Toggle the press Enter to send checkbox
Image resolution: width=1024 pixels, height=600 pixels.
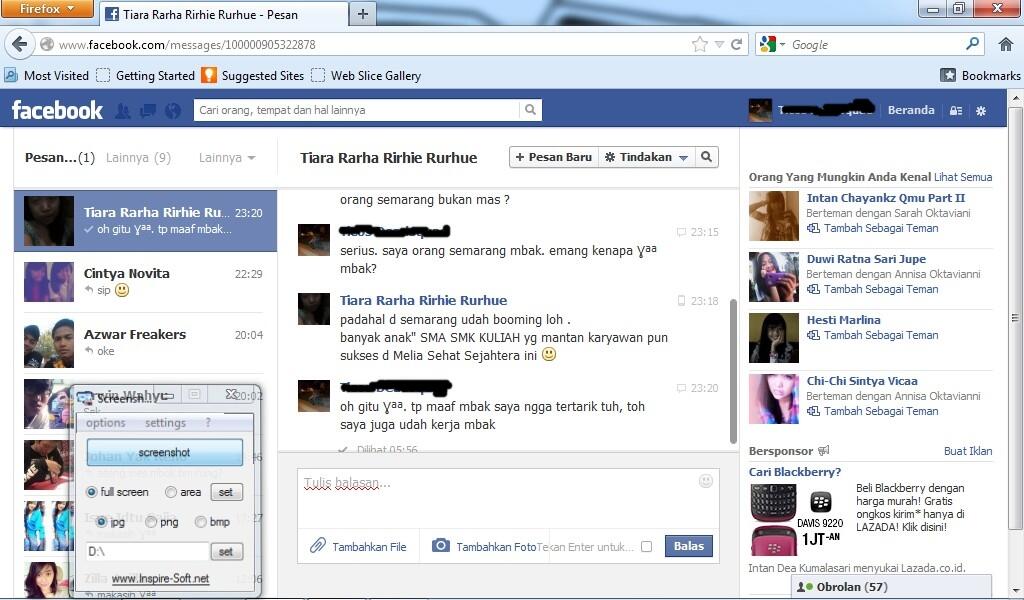tap(647, 546)
